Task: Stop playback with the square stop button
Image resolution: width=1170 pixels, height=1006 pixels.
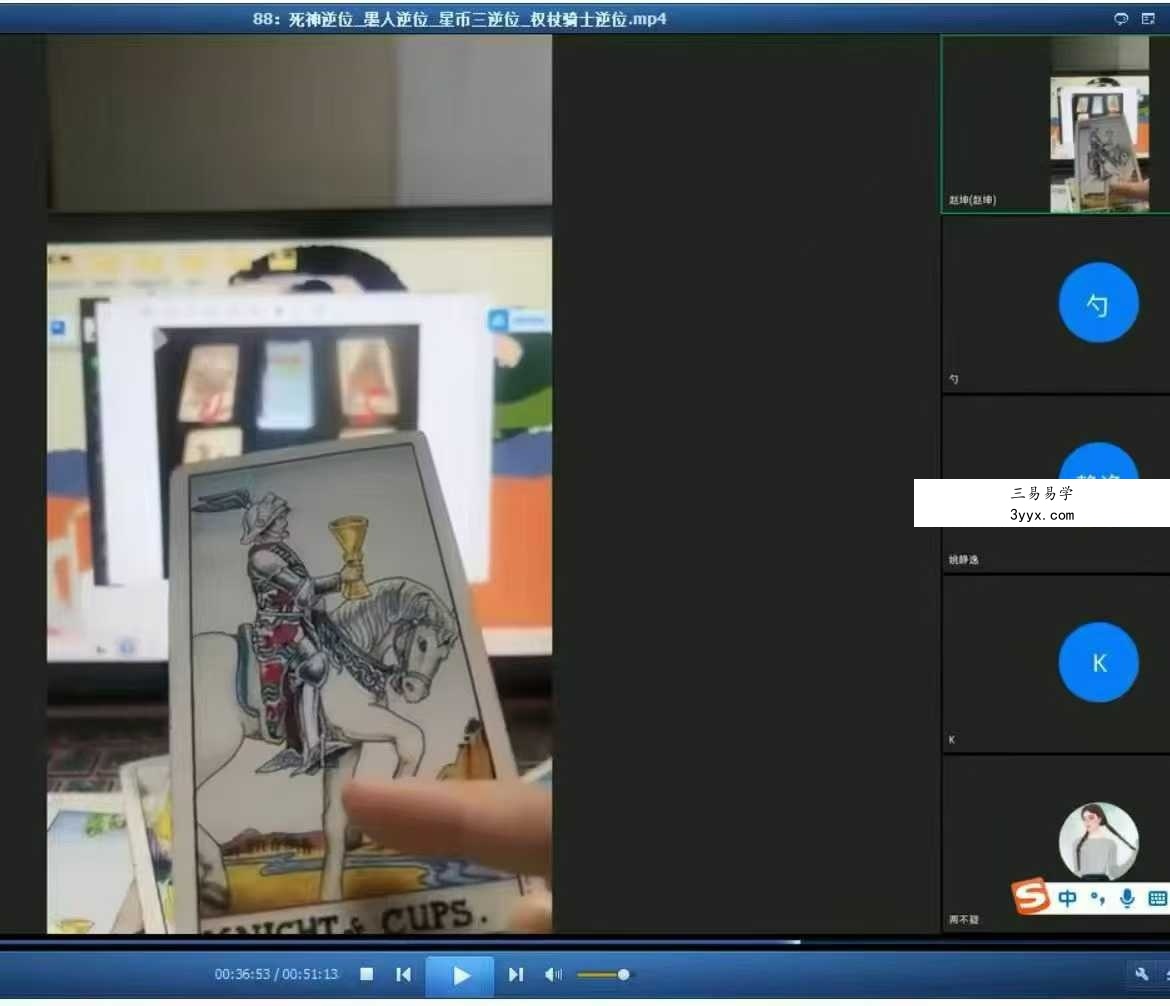Action: coord(366,974)
